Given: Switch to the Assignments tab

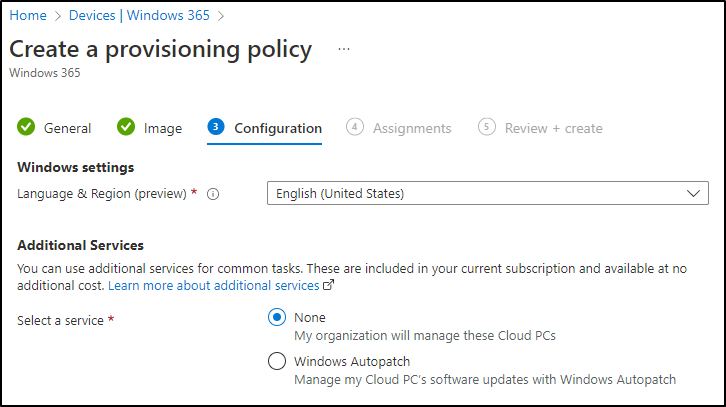Looking at the screenshot, I should pyautogui.click(x=412, y=128).
